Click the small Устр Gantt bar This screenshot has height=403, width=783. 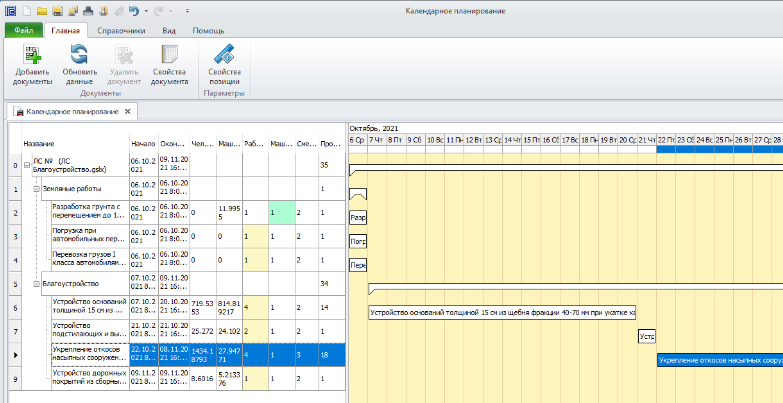pos(647,337)
